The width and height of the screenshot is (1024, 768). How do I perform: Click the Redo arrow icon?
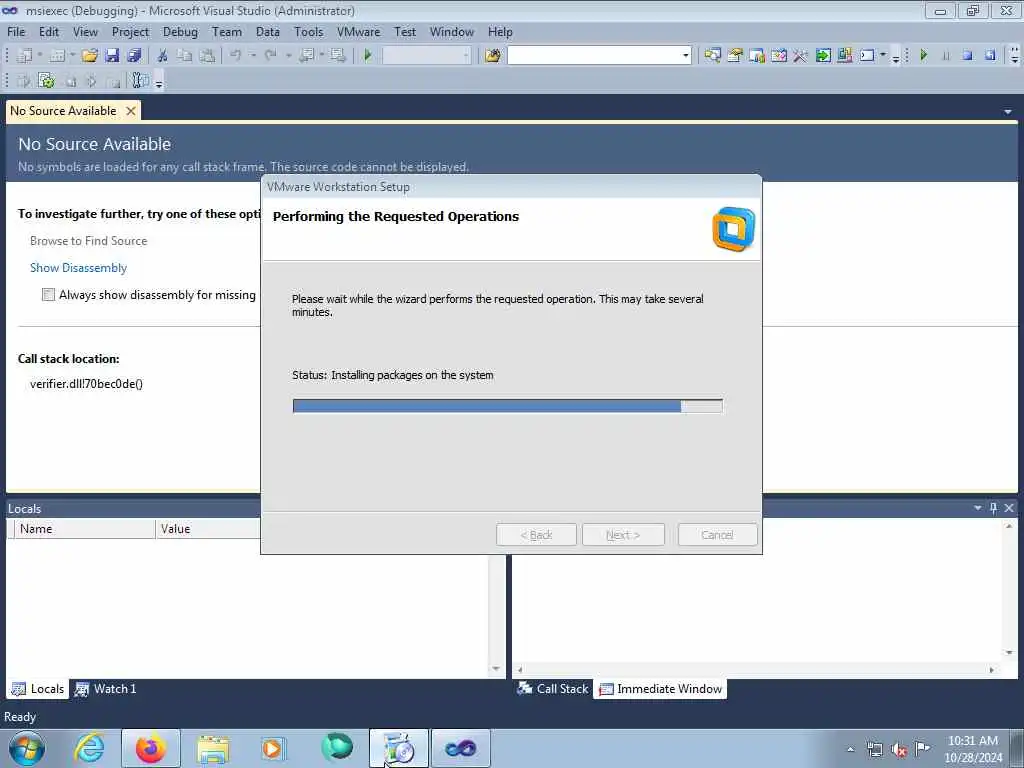pos(270,56)
